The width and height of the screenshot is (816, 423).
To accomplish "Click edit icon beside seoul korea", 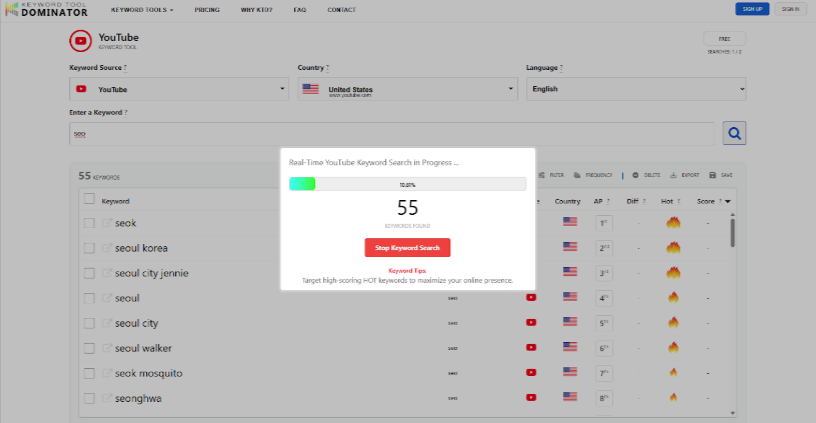I will pyautogui.click(x=107, y=248).
